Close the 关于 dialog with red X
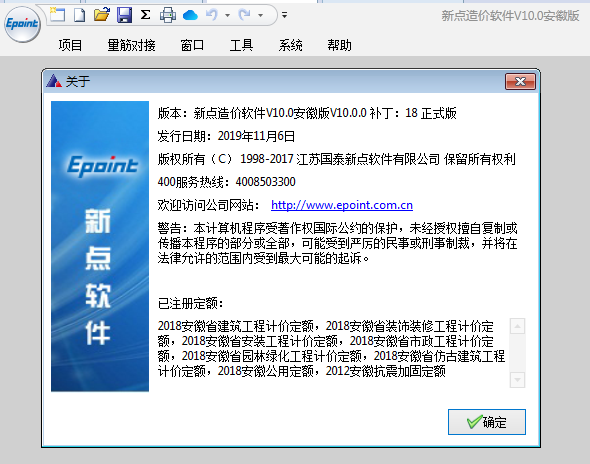The height and width of the screenshot is (464, 590). click(x=520, y=81)
